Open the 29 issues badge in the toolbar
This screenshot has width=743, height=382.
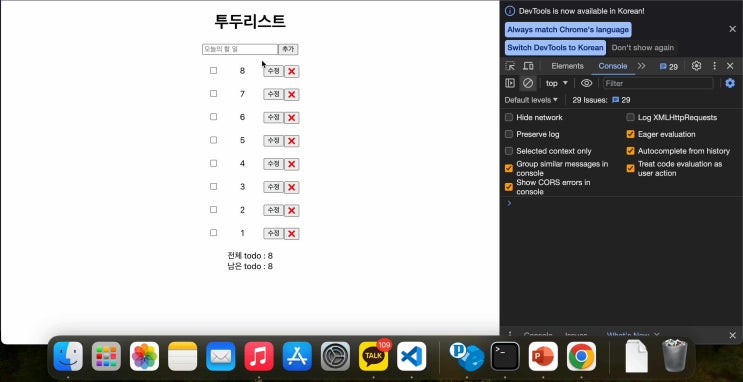pos(669,66)
